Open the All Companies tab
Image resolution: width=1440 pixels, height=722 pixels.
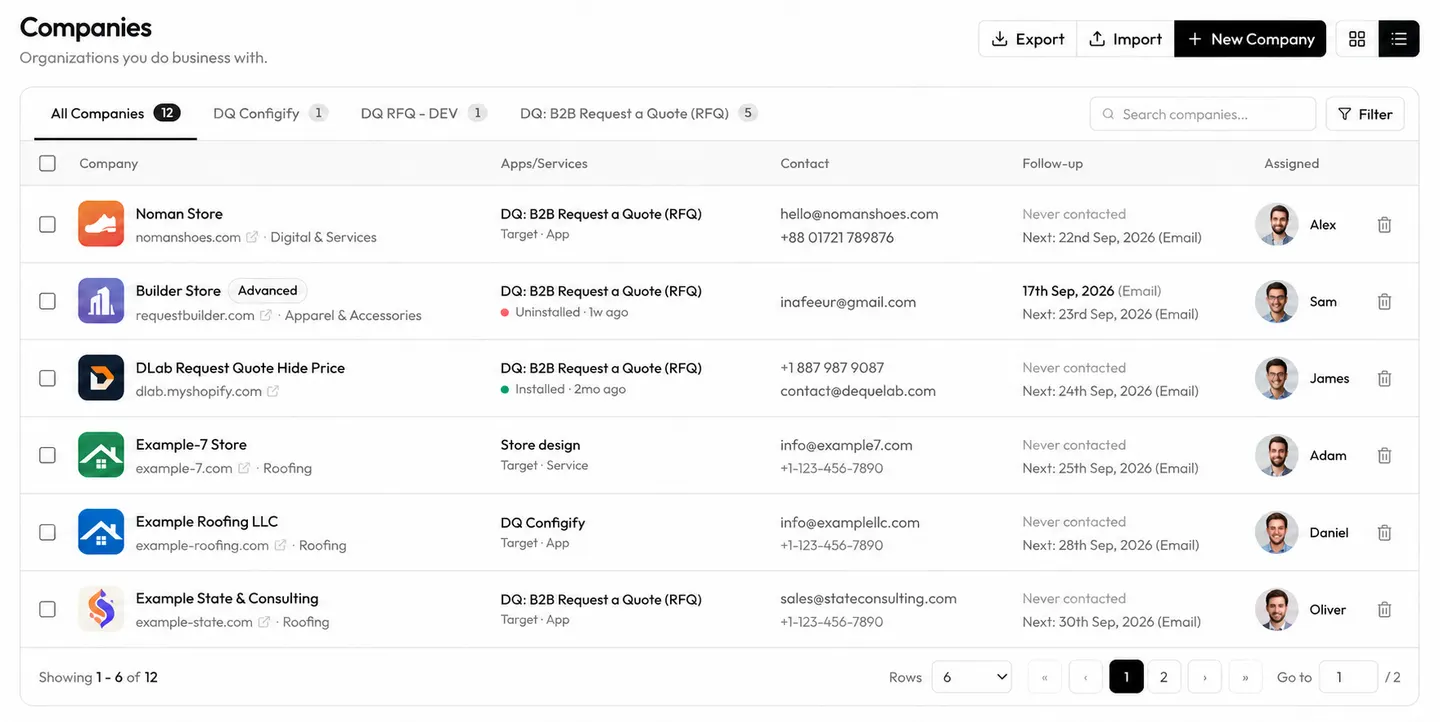point(115,113)
